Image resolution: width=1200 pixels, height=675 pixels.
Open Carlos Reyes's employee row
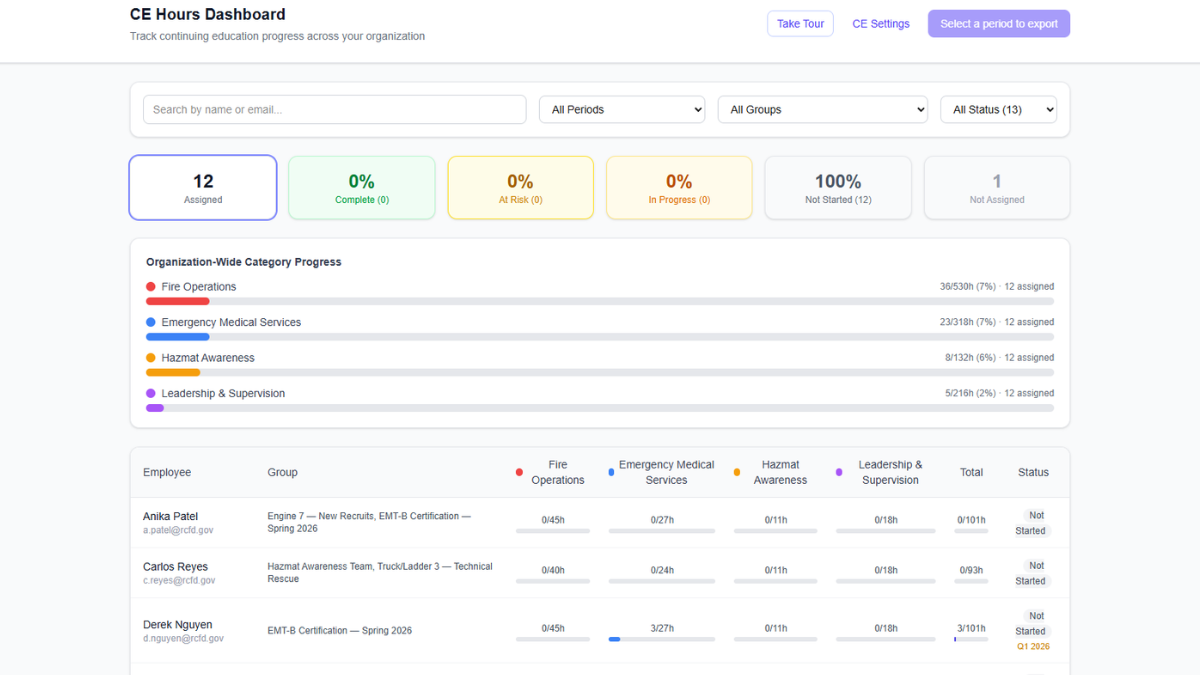click(x=600, y=573)
